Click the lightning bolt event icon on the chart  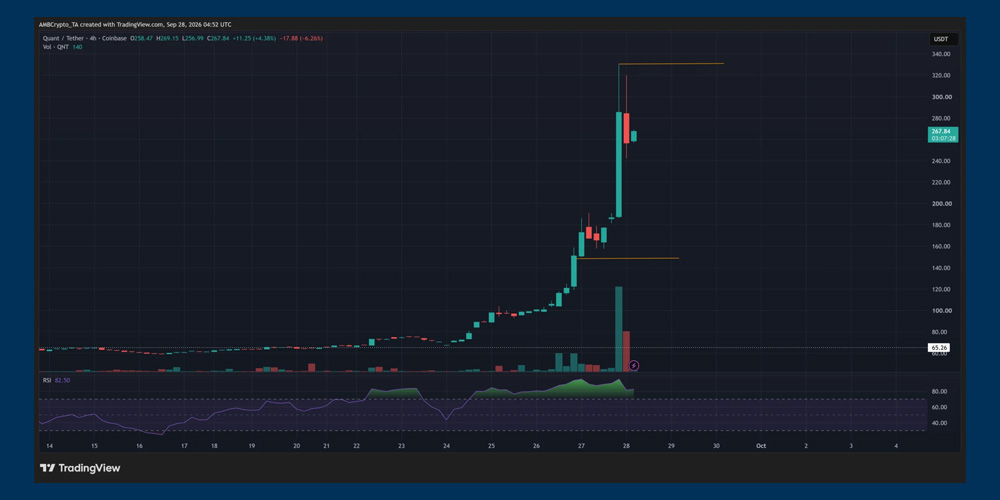point(634,365)
